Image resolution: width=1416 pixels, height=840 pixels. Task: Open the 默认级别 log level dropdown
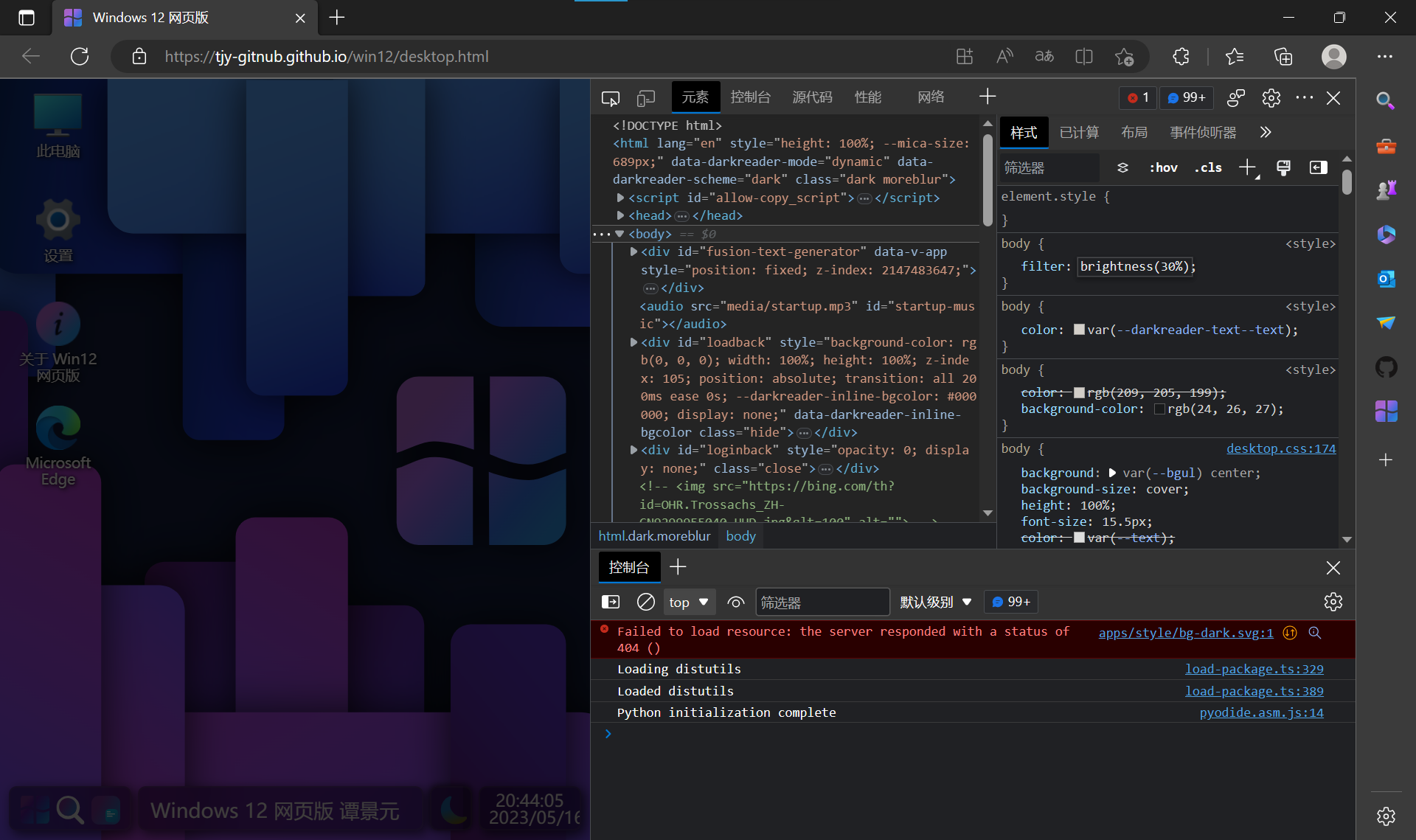[x=935, y=602]
